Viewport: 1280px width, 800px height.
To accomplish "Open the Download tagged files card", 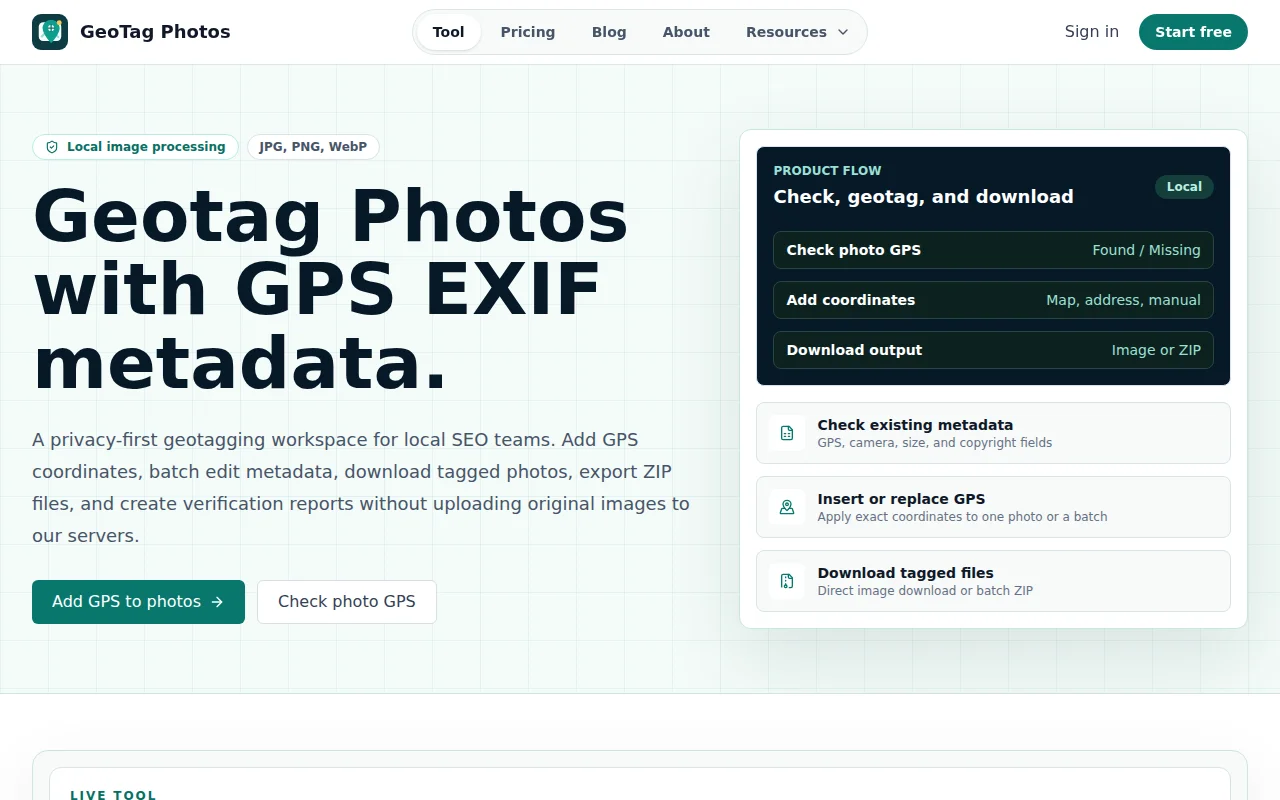I will (x=993, y=581).
